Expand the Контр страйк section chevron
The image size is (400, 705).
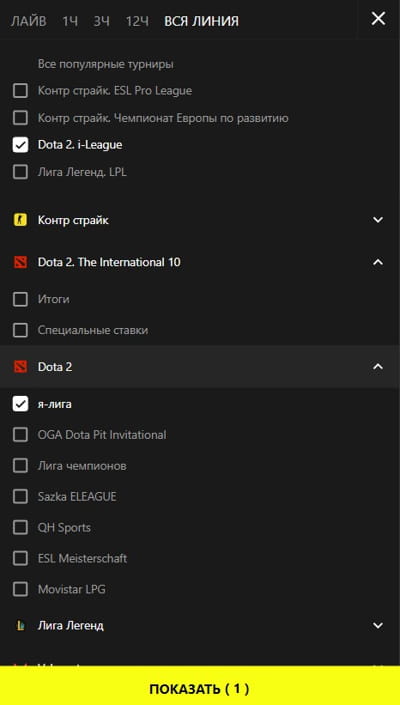point(378,220)
